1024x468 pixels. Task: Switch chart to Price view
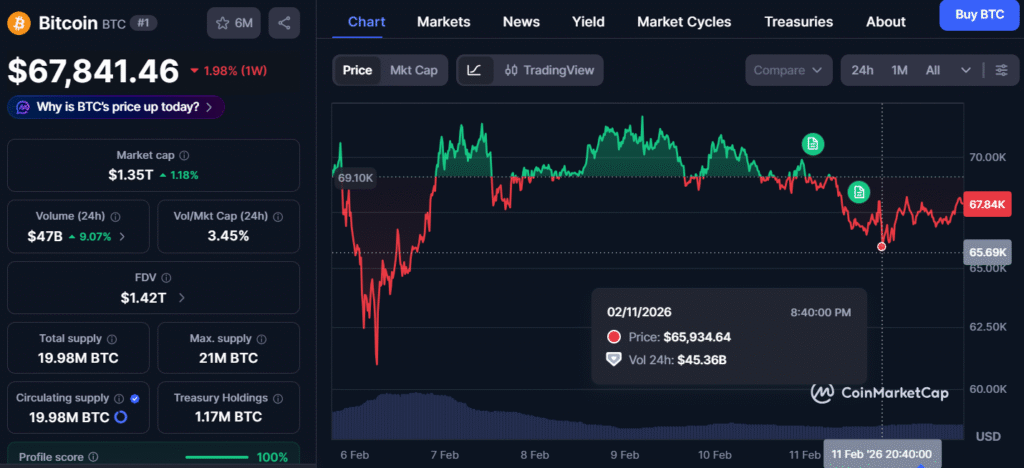[x=357, y=70]
